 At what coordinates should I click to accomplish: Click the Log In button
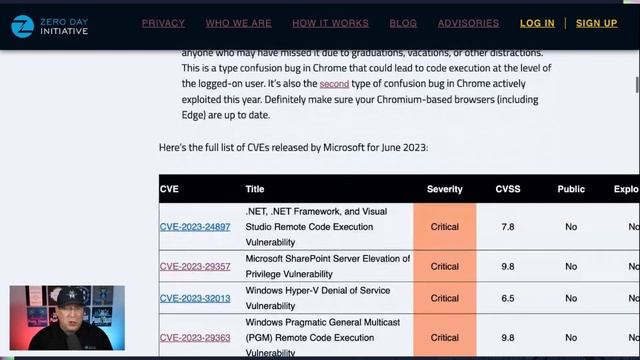[537, 23]
